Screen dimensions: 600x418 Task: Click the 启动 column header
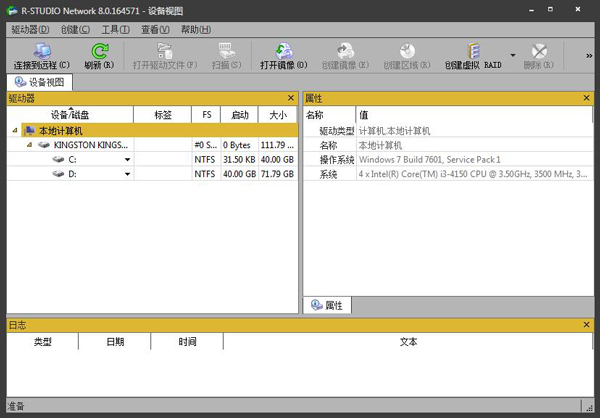[x=240, y=114]
